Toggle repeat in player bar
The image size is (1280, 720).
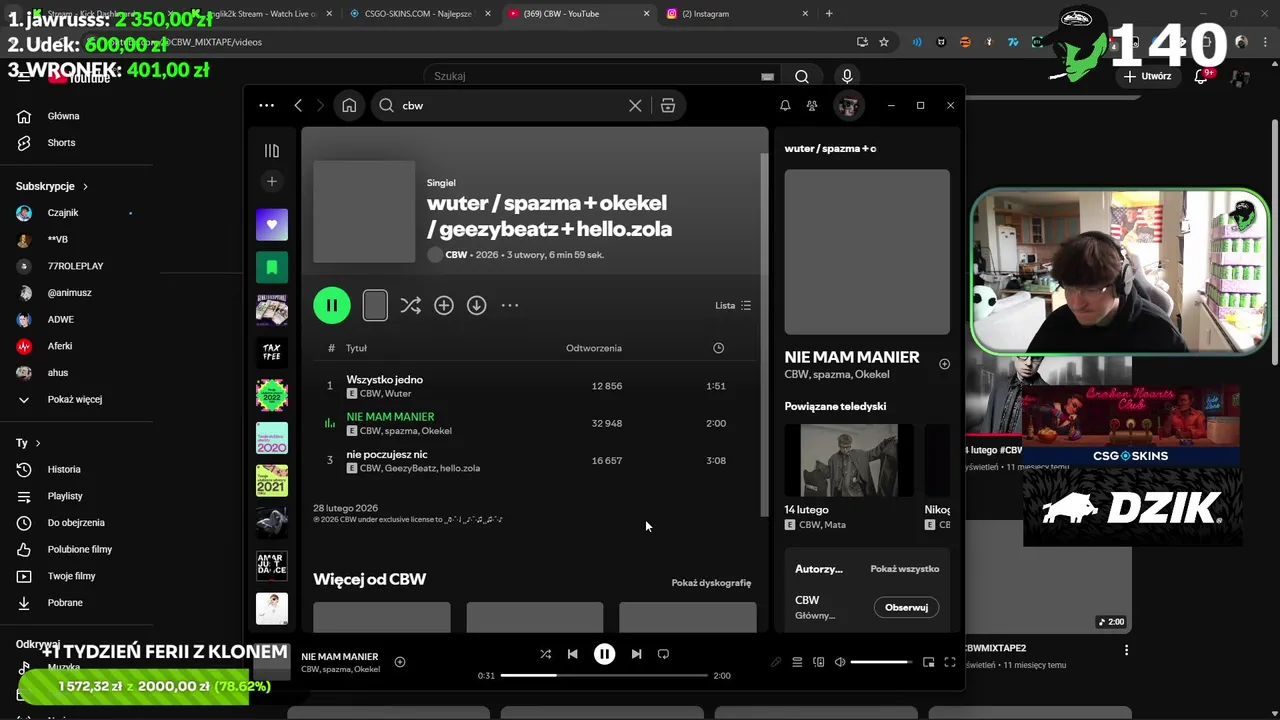[x=663, y=654]
